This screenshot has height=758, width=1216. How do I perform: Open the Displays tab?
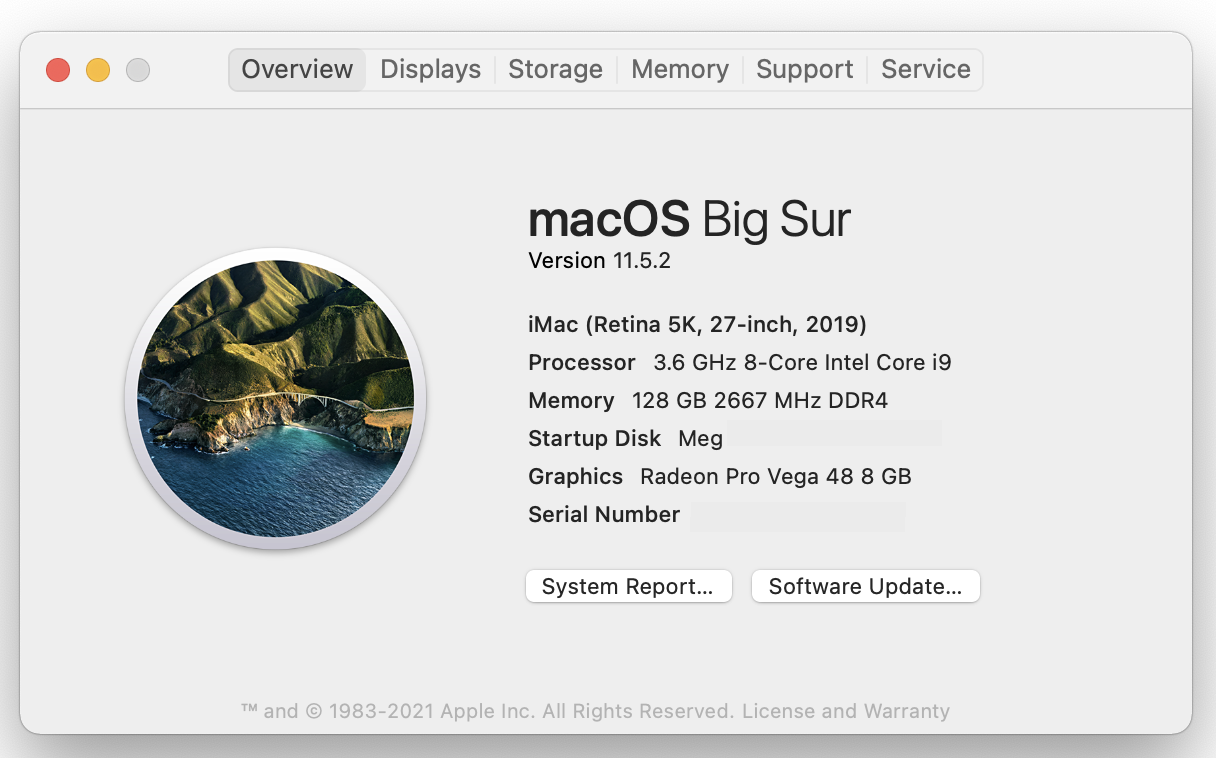[x=430, y=70]
